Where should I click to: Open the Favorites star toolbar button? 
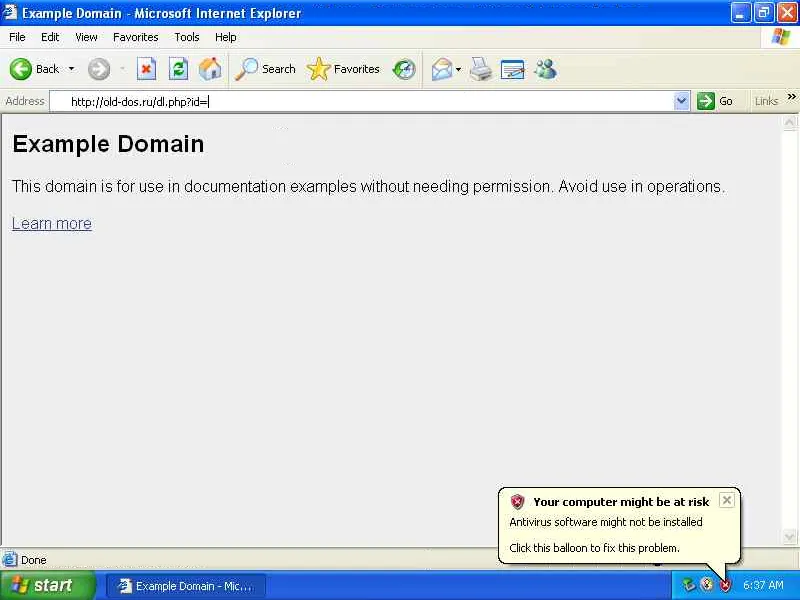point(343,69)
